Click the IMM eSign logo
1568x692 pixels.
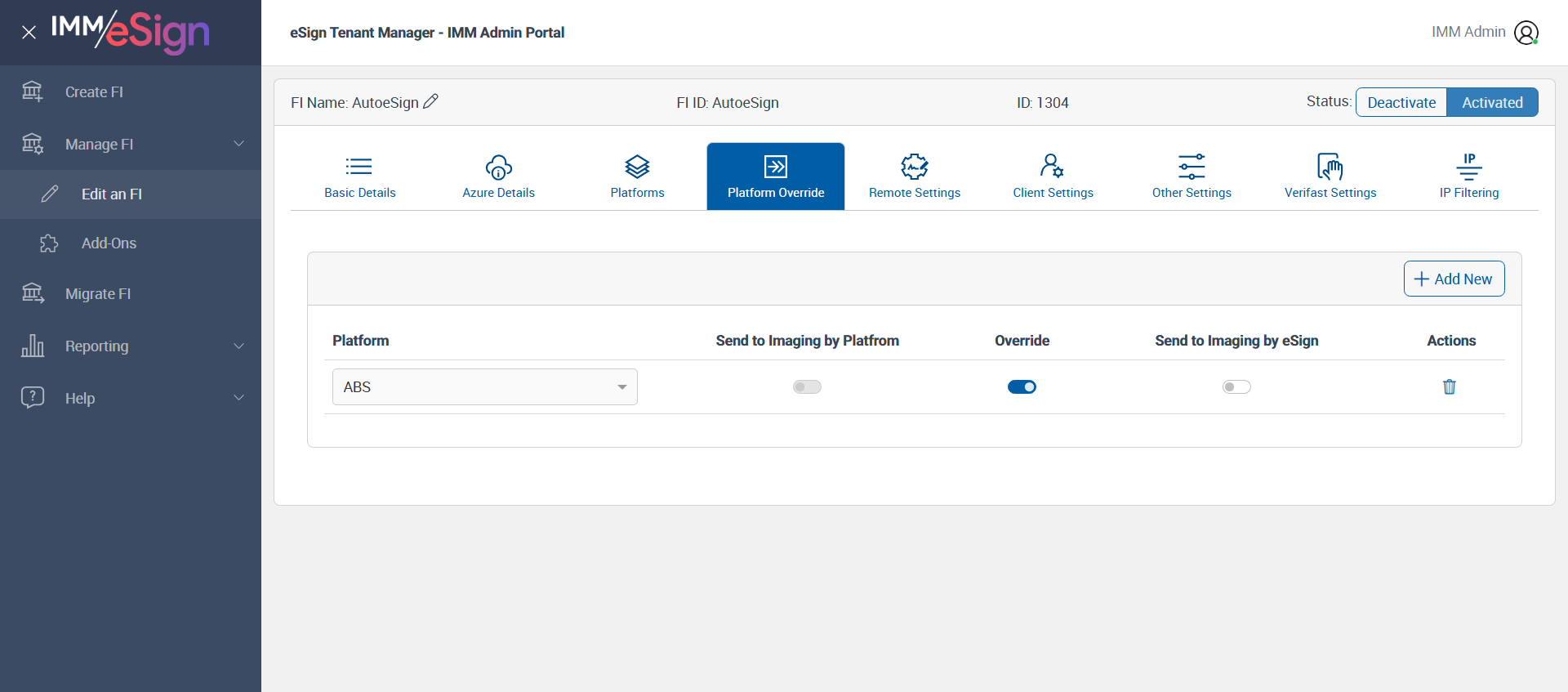coord(130,32)
